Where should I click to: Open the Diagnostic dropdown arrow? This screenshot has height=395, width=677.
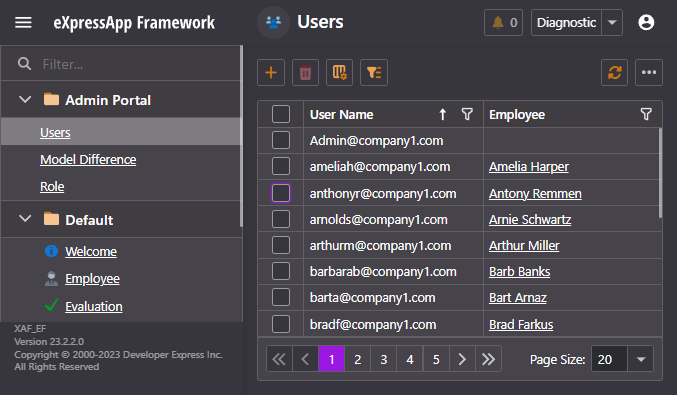click(612, 22)
